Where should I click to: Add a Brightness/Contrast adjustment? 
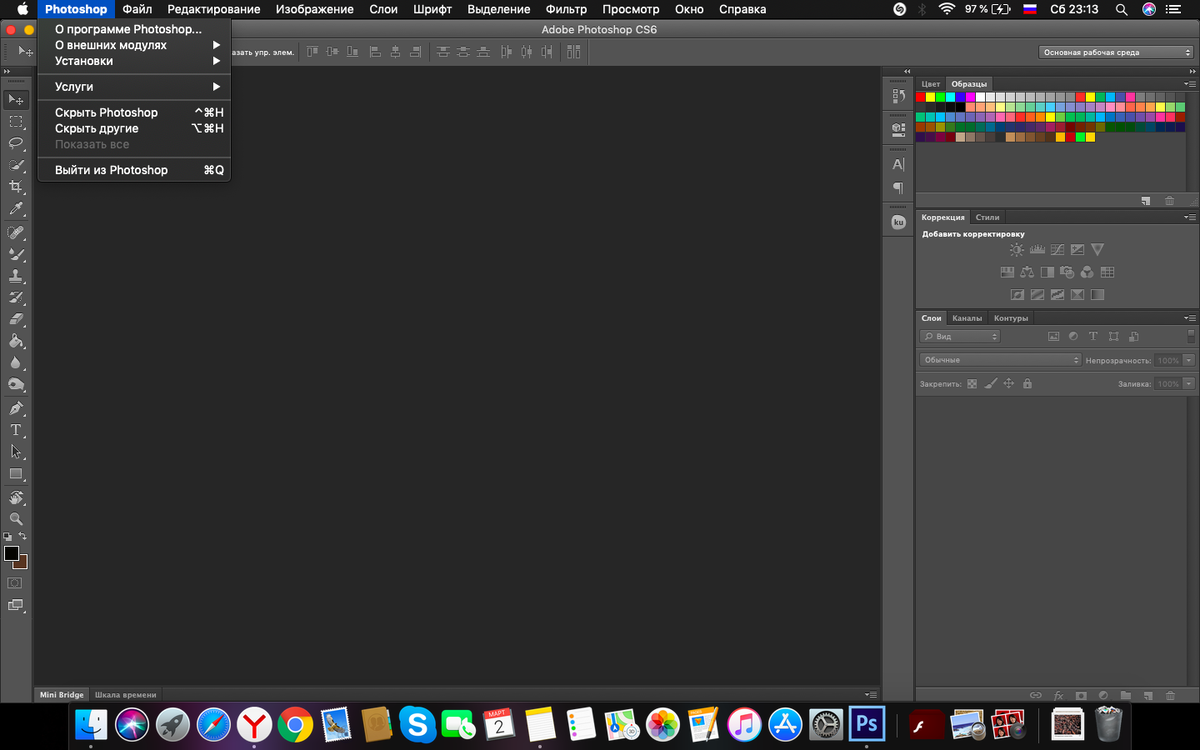click(x=1017, y=249)
